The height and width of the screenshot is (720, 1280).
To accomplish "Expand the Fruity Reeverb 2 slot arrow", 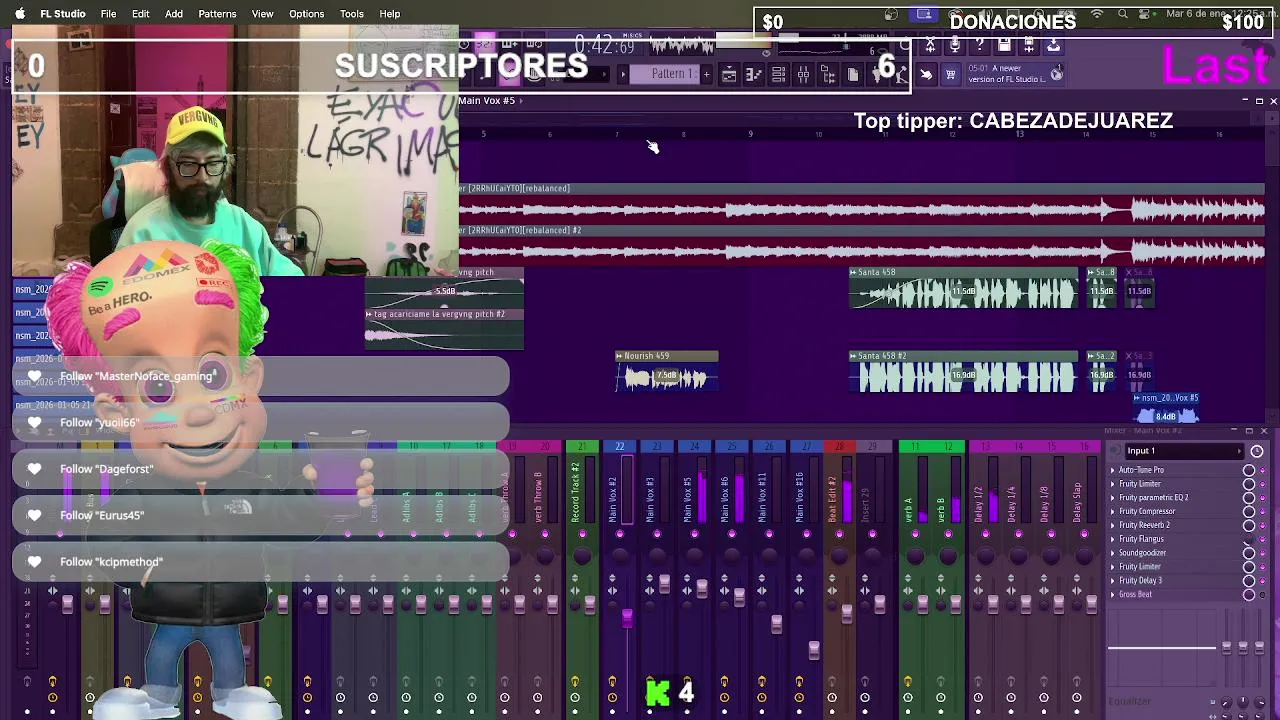I will click(1112, 525).
